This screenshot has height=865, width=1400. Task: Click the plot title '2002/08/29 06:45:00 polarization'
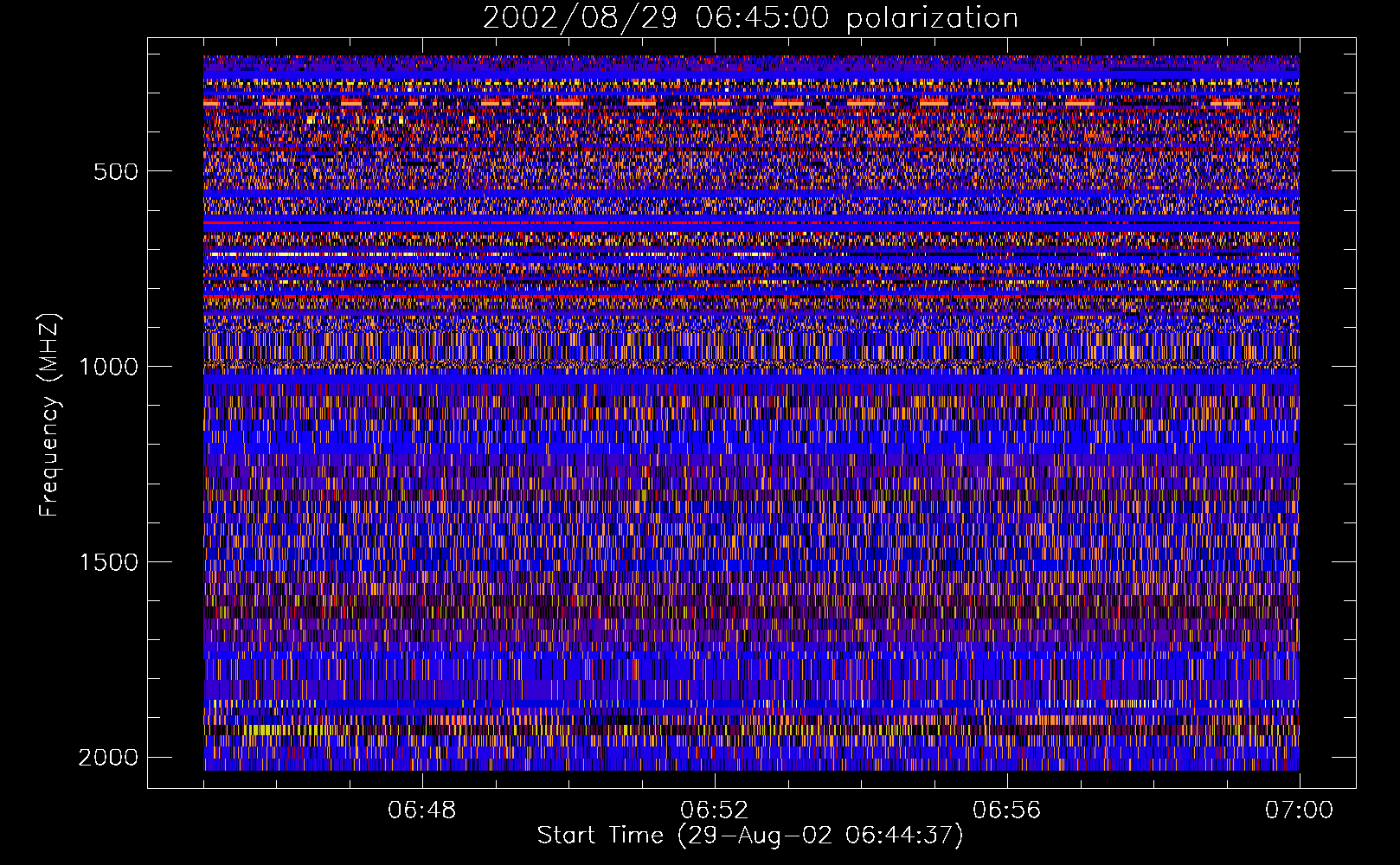click(750, 18)
